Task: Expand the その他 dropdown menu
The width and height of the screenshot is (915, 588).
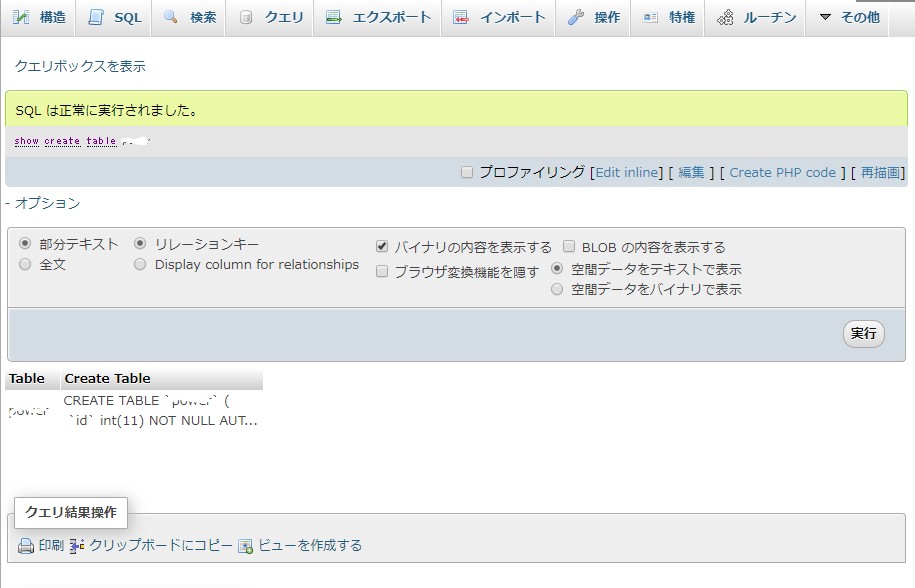Action: point(849,18)
